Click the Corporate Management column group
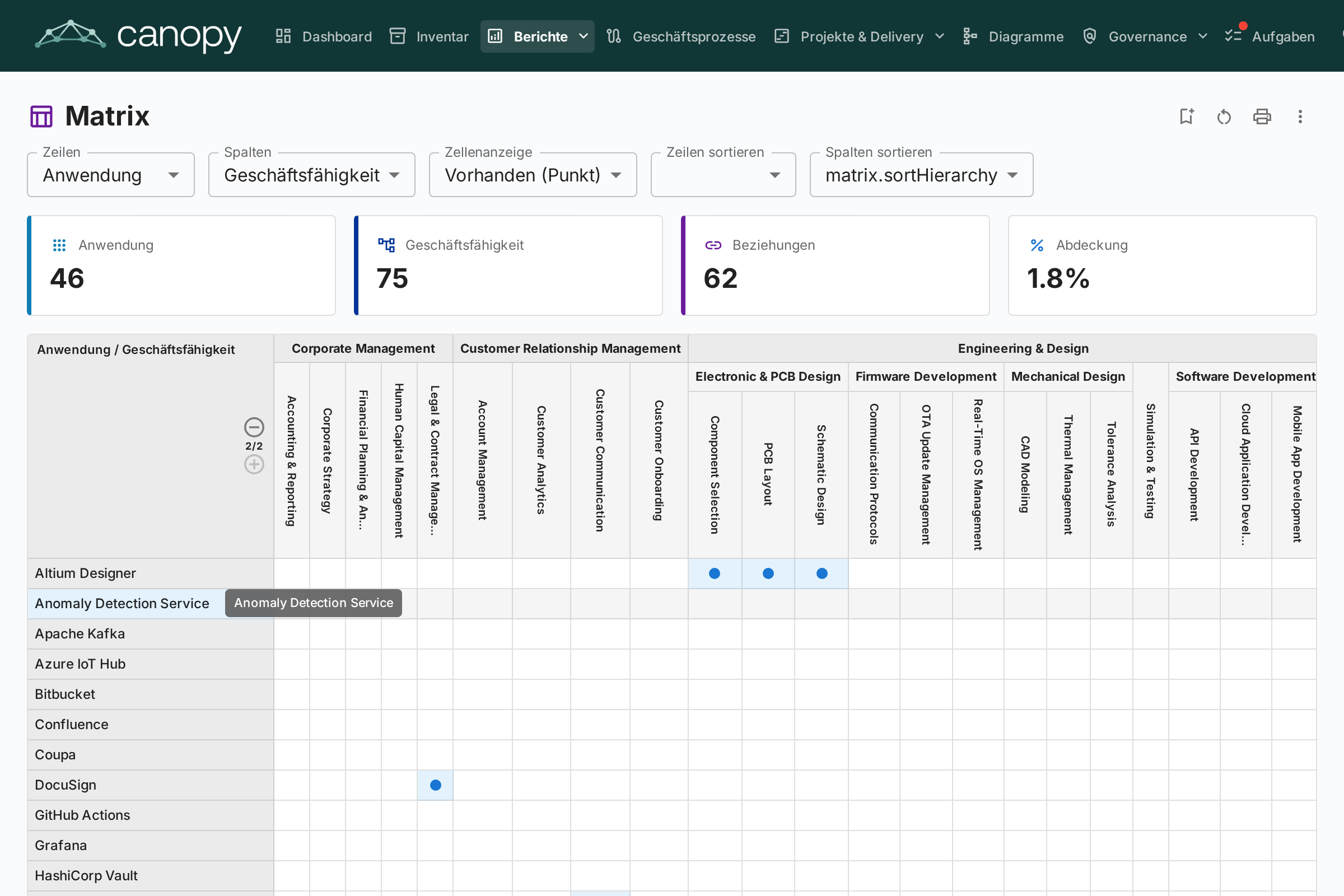Viewport: 1344px width, 896px height. click(x=363, y=348)
